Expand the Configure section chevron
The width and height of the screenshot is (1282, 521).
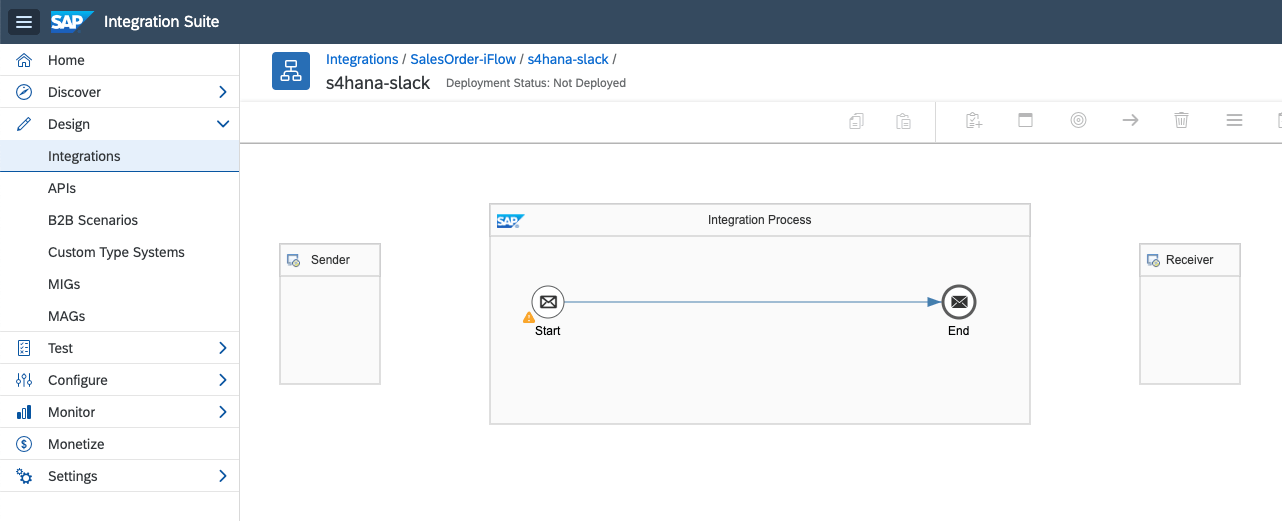click(x=222, y=380)
